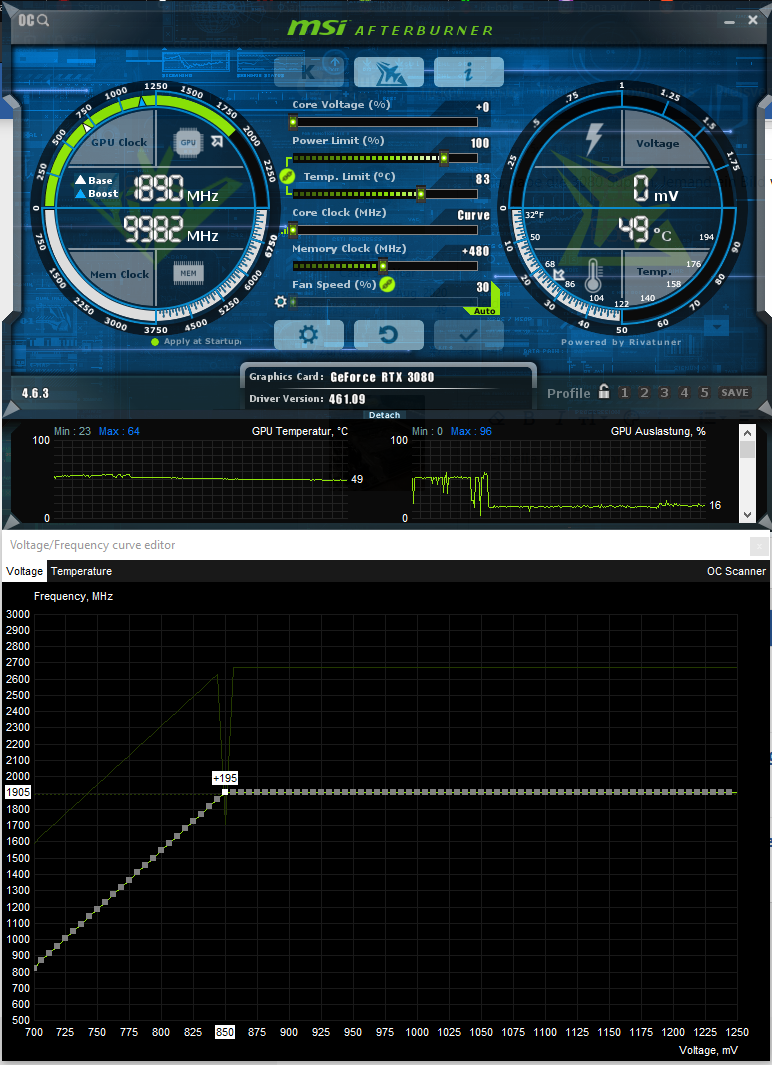Image resolution: width=772 pixels, height=1065 pixels.
Task: Click the 'Curve' core clock value
Action: tap(473, 215)
